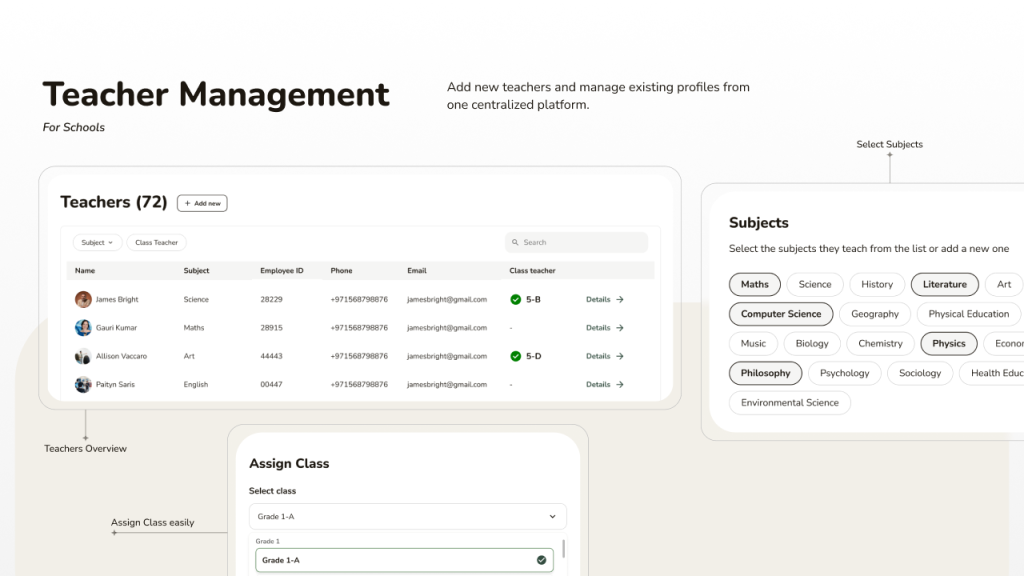Viewport: 1024px width, 576px height.
Task: Click the chevron in Select class box
Action: pyautogui.click(x=552, y=517)
